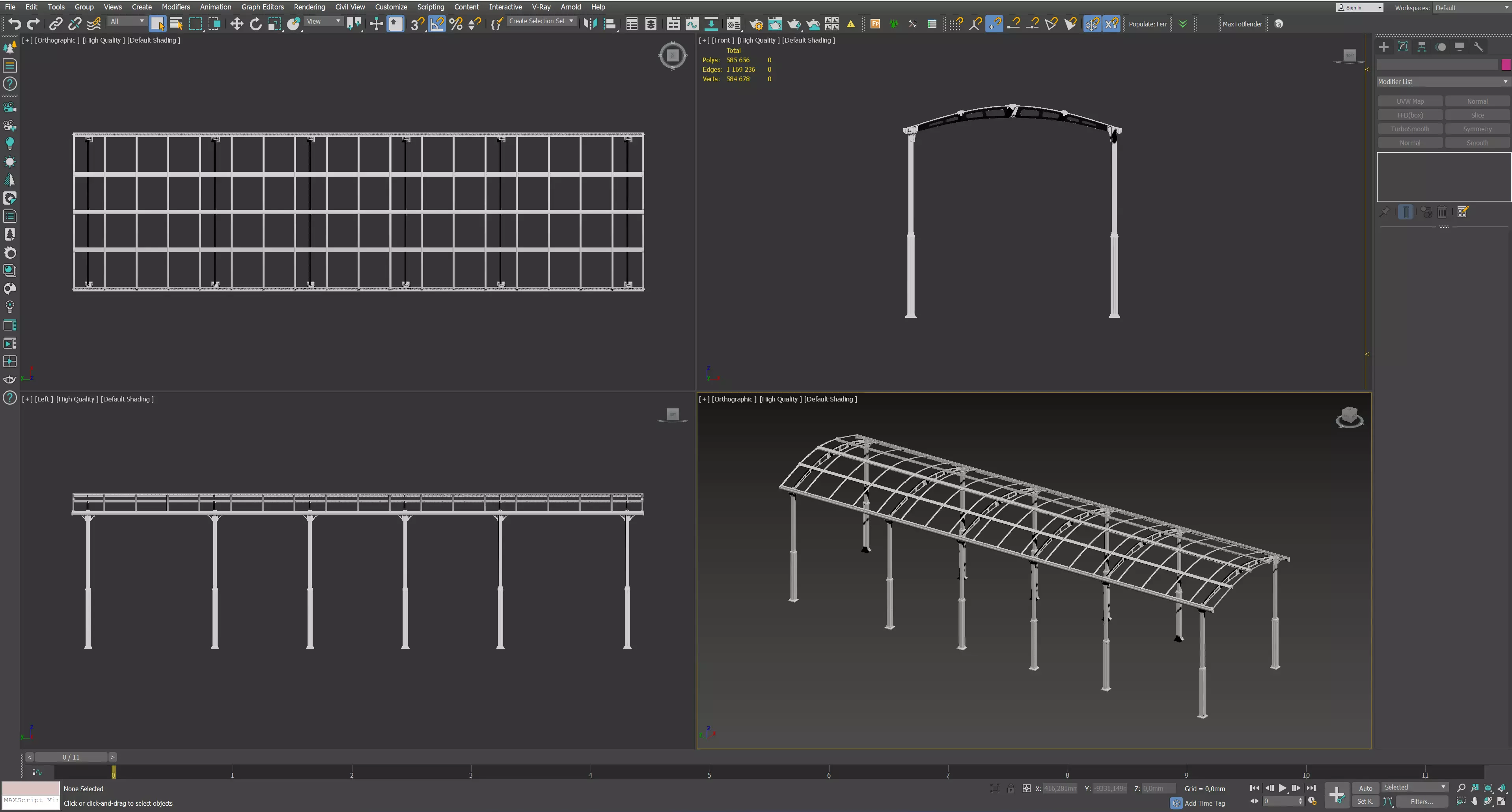Open the Display panel tab icon

[x=1459, y=47]
